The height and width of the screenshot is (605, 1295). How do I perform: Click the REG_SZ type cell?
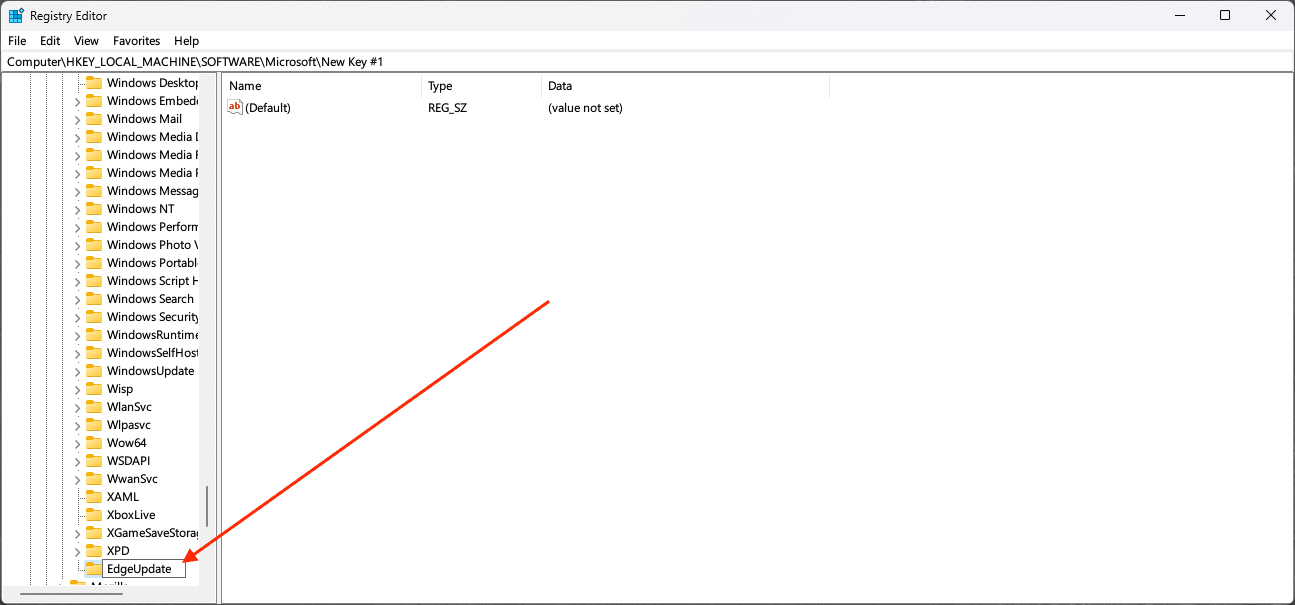pyautogui.click(x=447, y=107)
